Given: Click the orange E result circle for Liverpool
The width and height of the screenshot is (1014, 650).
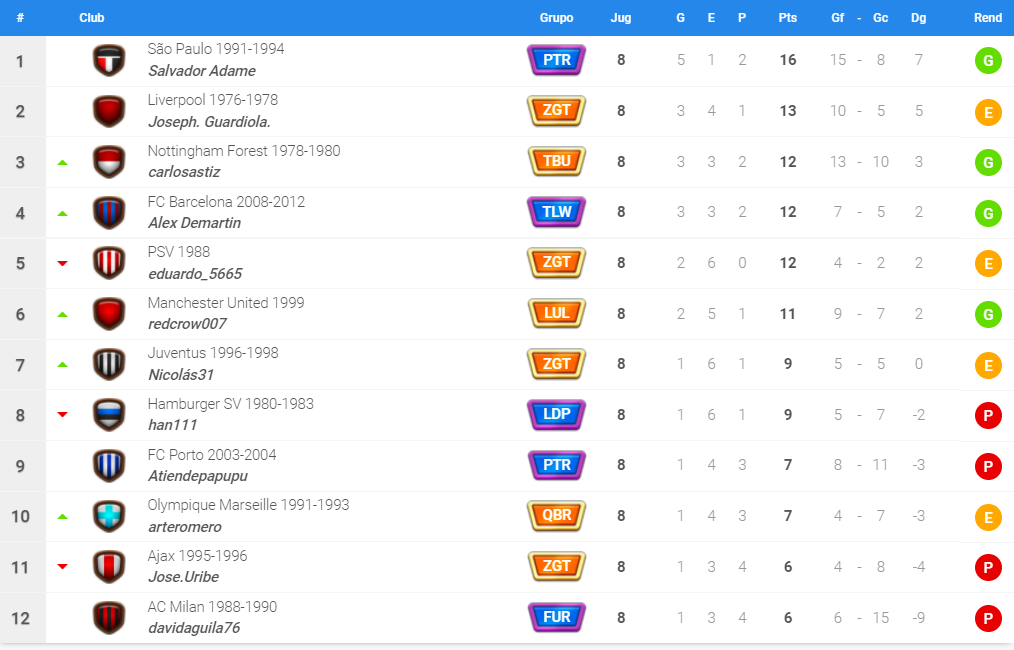Looking at the screenshot, I should click(x=987, y=112).
